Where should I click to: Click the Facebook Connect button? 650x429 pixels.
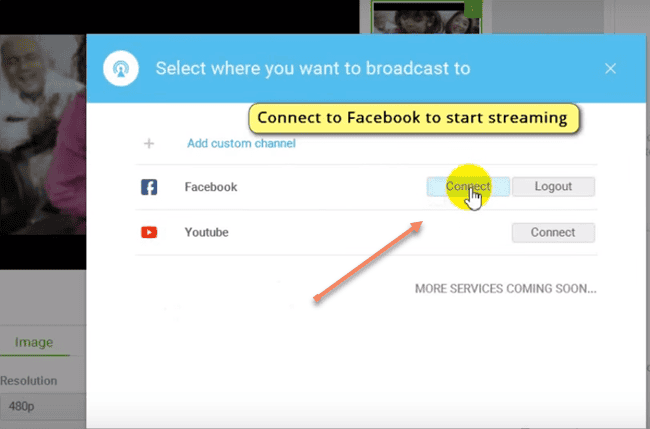(468, 187)
